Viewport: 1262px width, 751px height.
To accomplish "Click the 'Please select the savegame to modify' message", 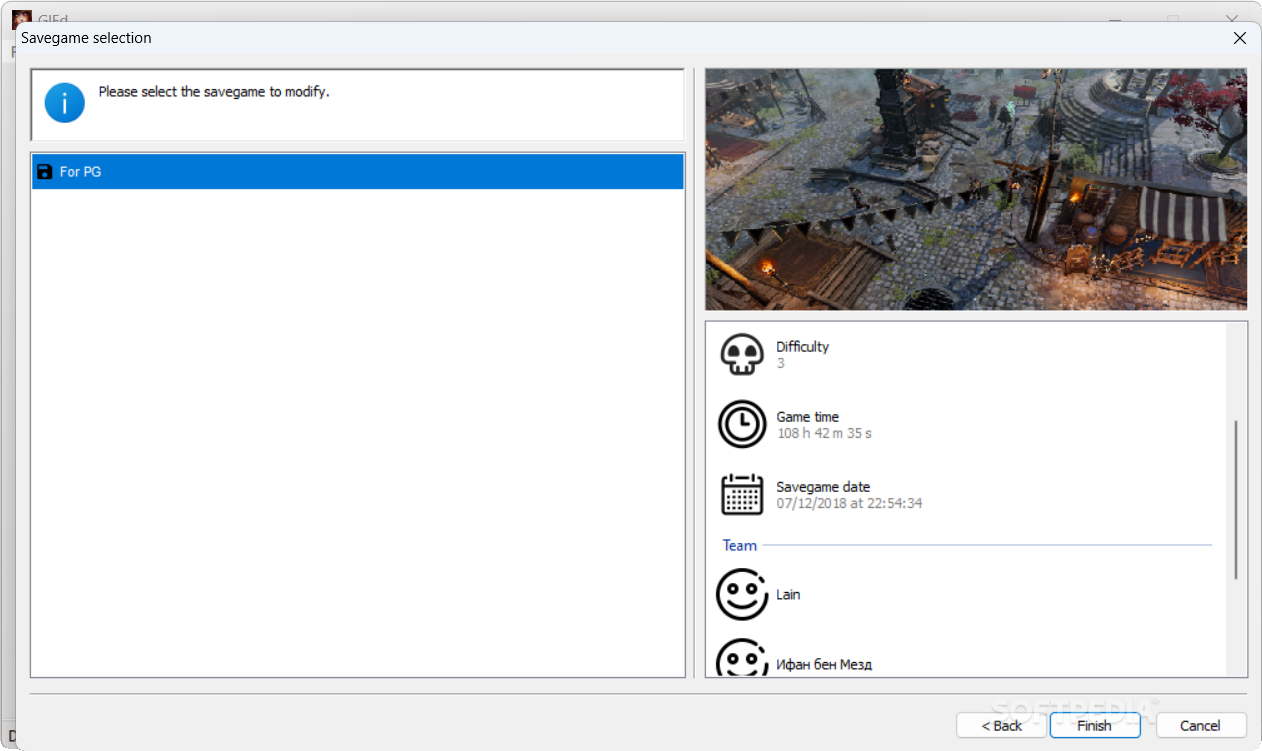I will [214, 92].
